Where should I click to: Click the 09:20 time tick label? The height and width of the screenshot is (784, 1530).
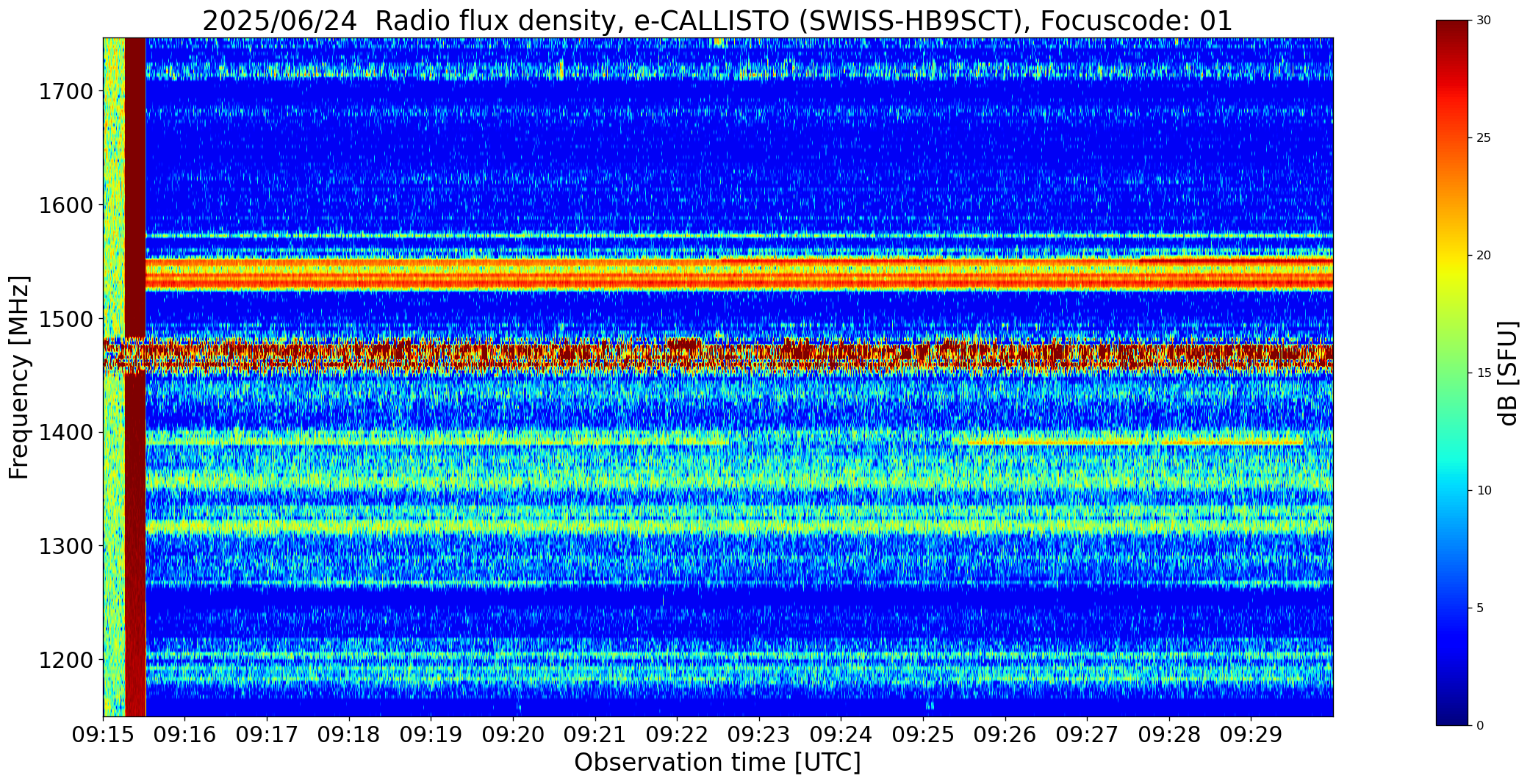(513, 735)
